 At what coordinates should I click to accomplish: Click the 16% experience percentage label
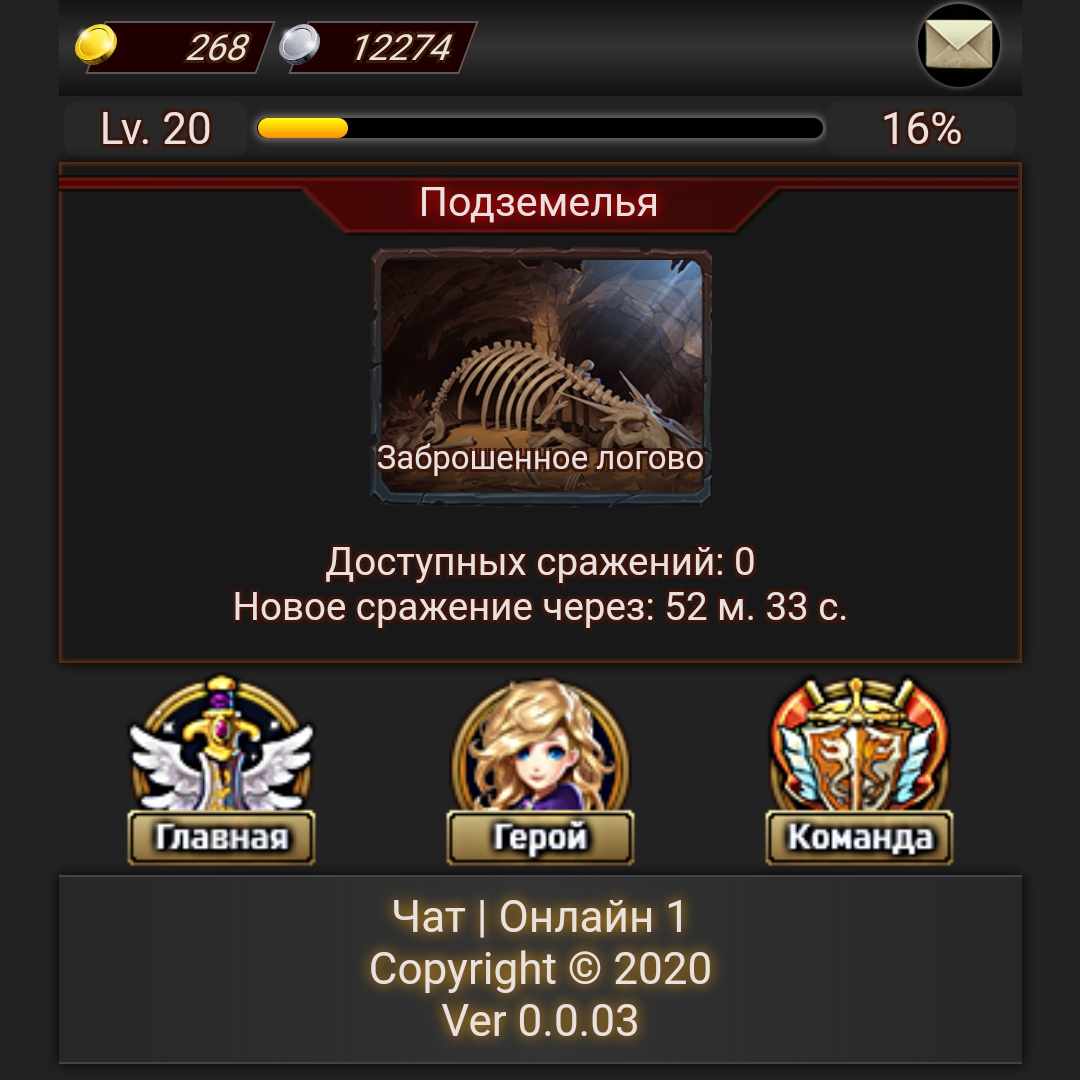point(922,129)
